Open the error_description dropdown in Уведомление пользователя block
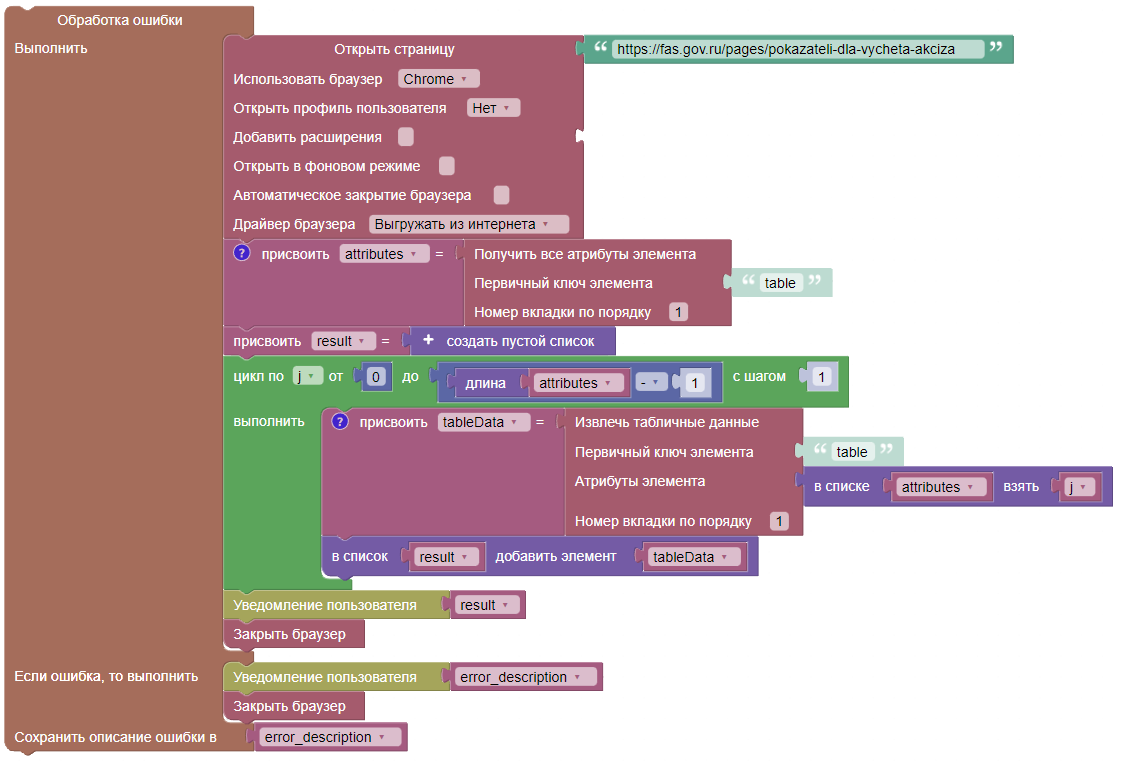 tap(526, 677)
